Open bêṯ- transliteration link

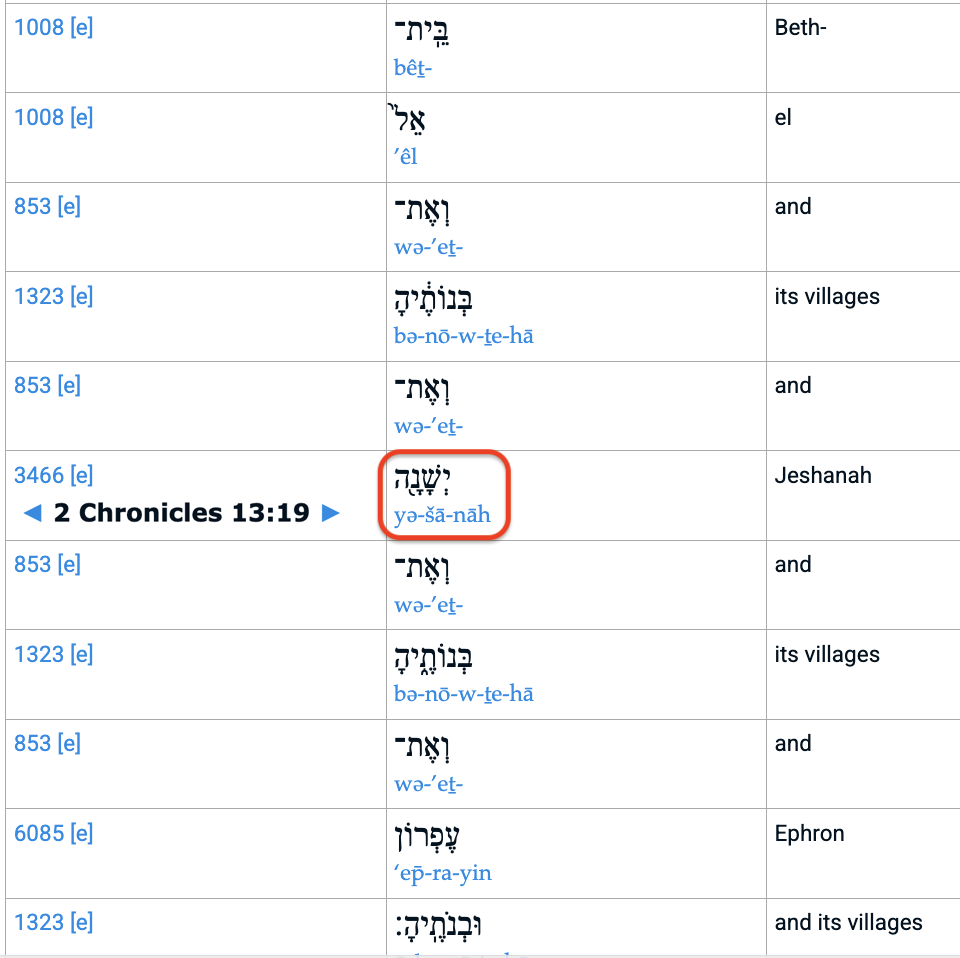(x=413, y=67)
